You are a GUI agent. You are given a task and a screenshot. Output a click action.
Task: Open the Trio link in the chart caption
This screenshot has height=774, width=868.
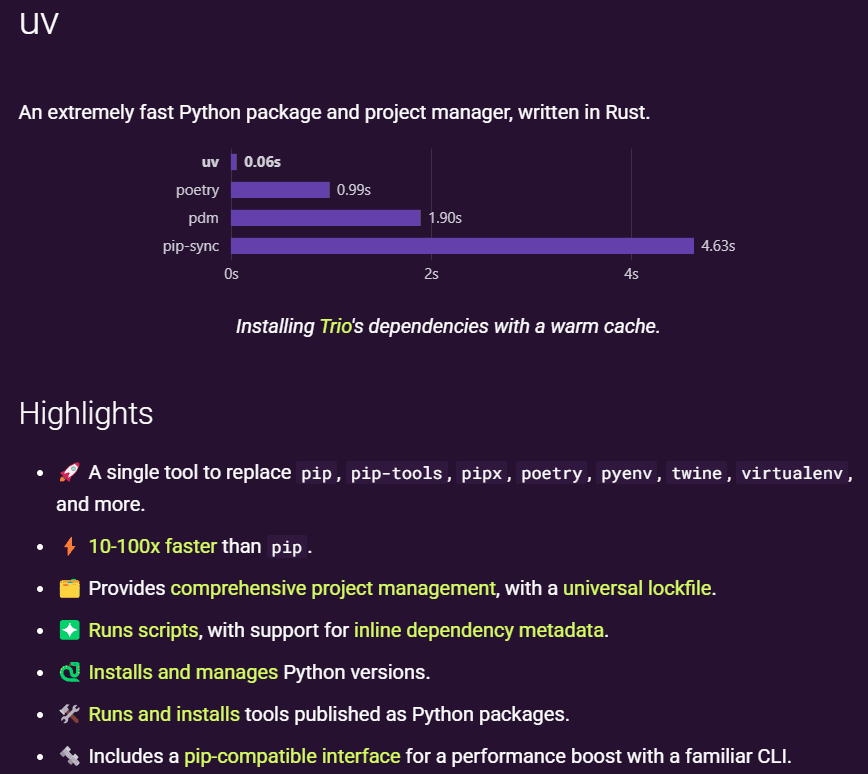pos(335,327)
